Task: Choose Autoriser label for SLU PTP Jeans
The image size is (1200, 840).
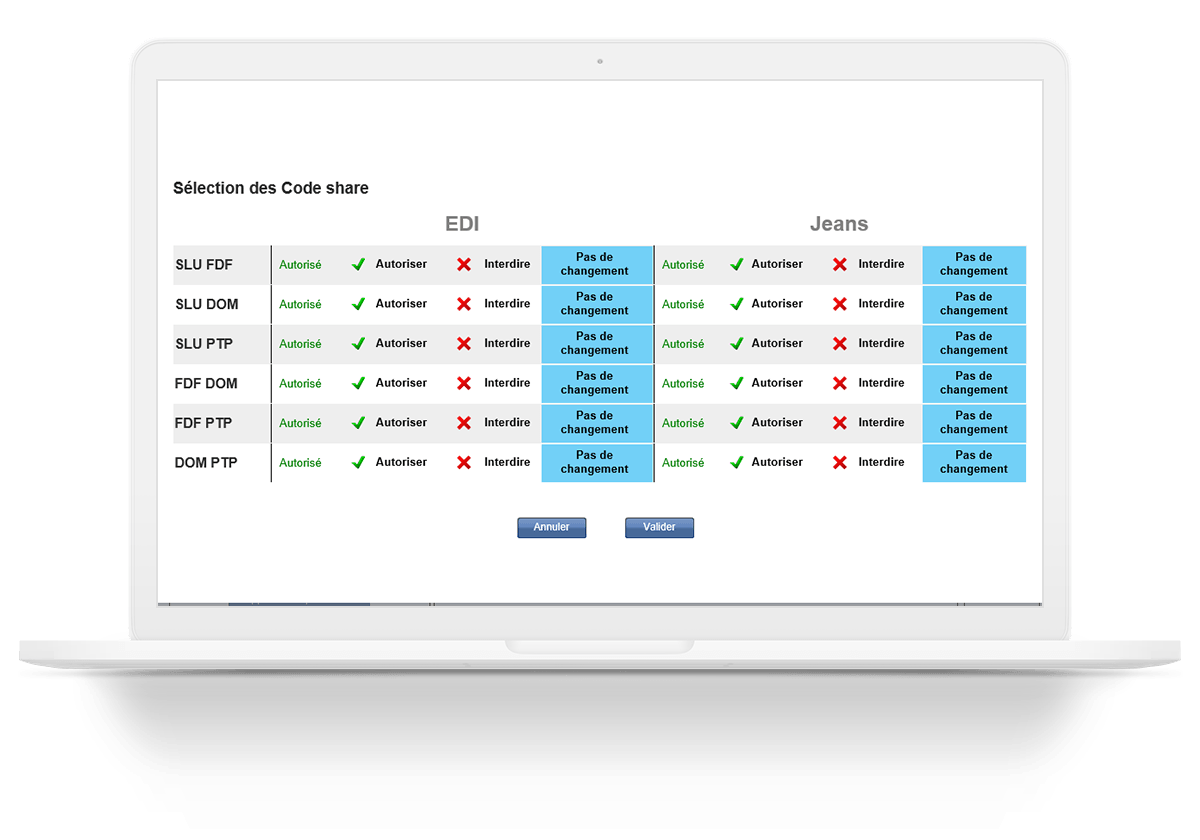Action: click(x=777, y=343)
